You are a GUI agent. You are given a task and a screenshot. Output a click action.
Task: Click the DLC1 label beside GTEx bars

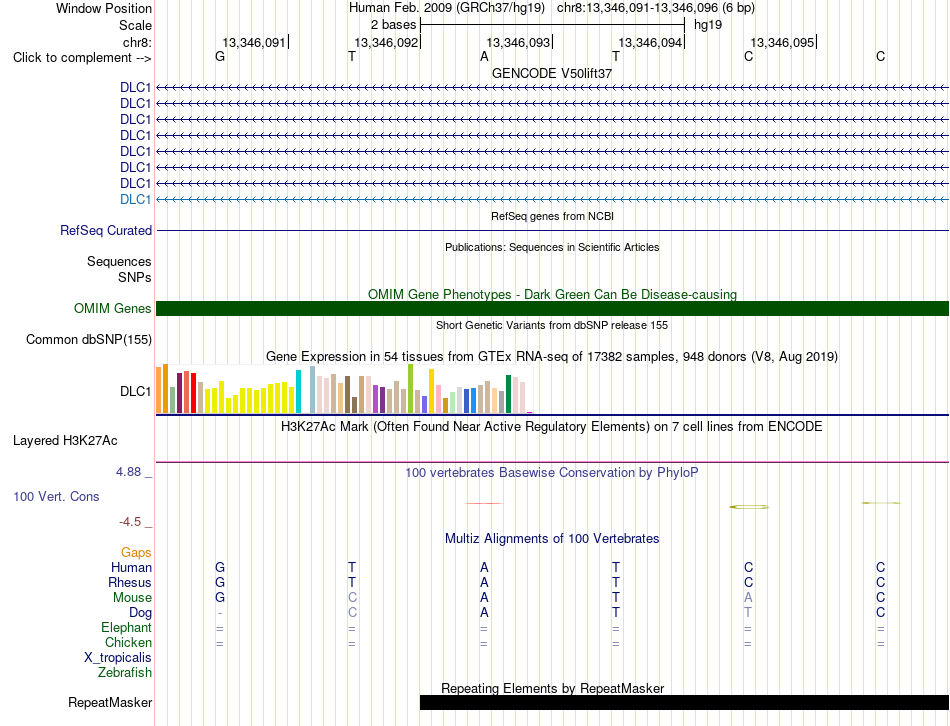pyautogui.click(x=135, y=391)
